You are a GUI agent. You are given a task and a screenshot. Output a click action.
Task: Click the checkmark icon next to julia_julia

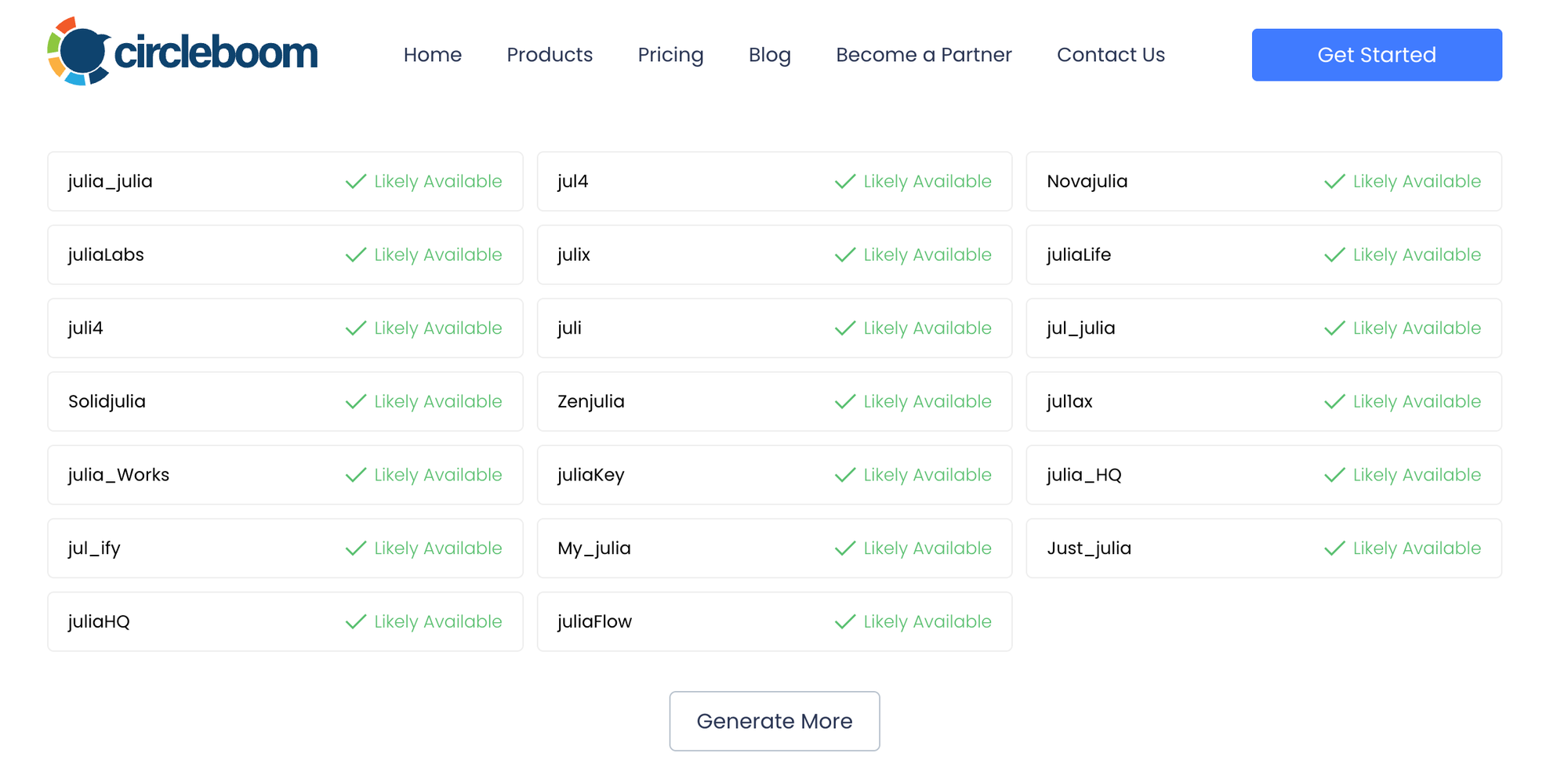356,182
